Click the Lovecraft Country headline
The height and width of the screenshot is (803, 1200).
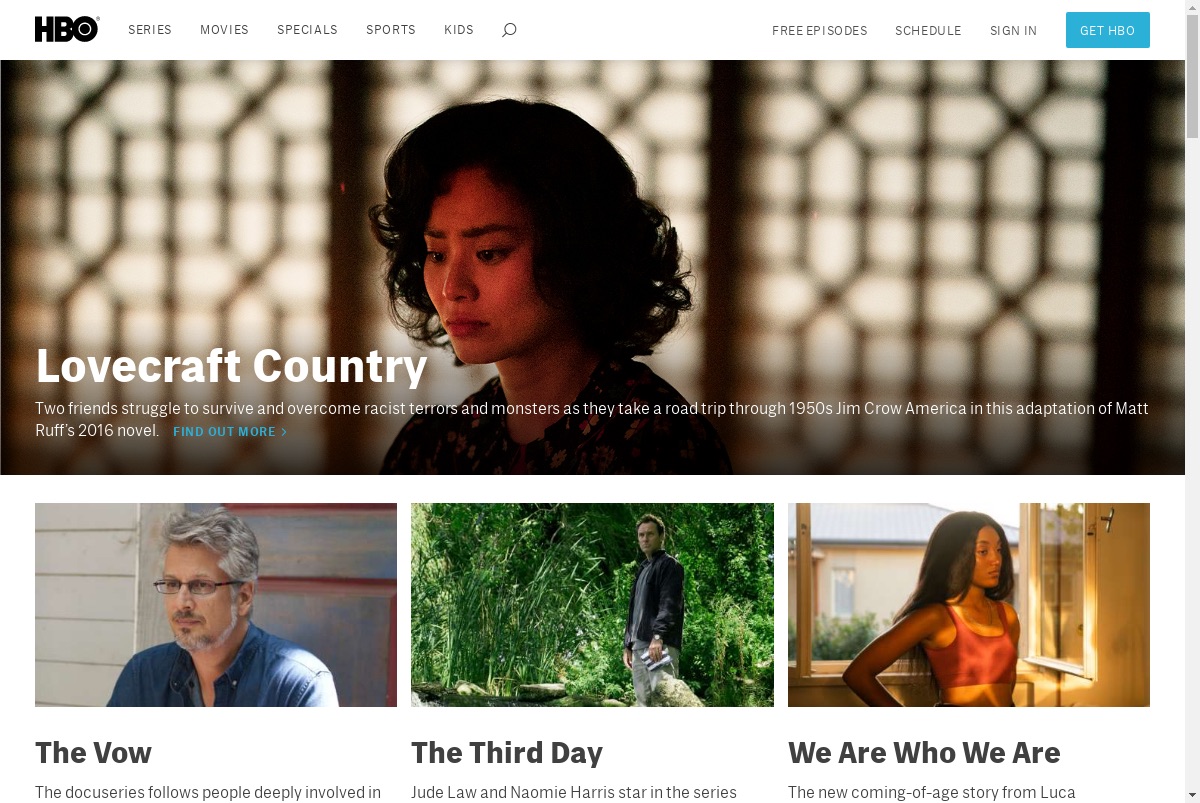point(232,366)
